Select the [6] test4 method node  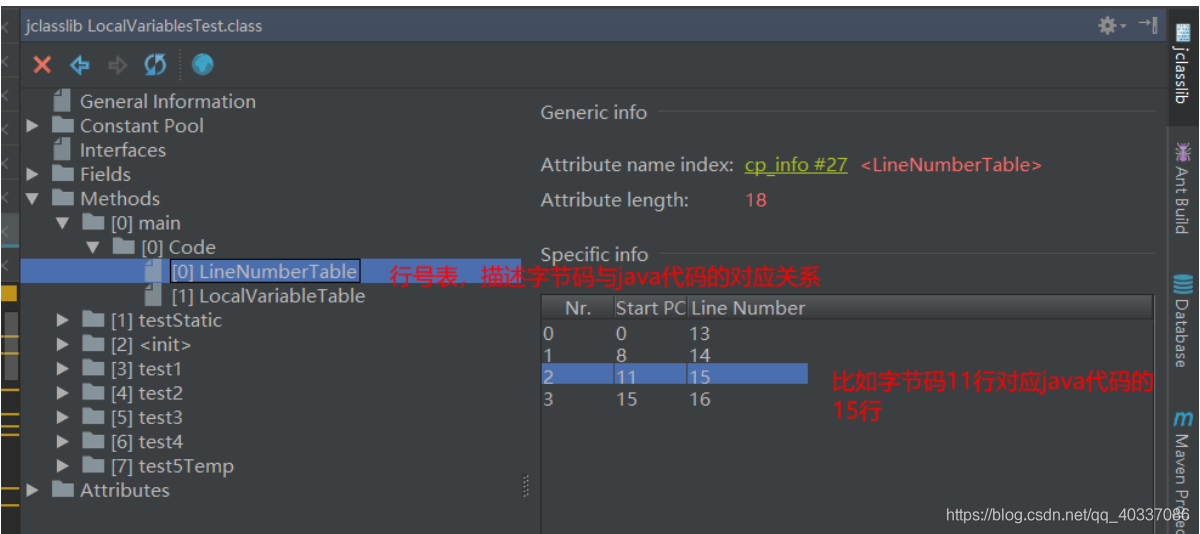tap(146, 441)
